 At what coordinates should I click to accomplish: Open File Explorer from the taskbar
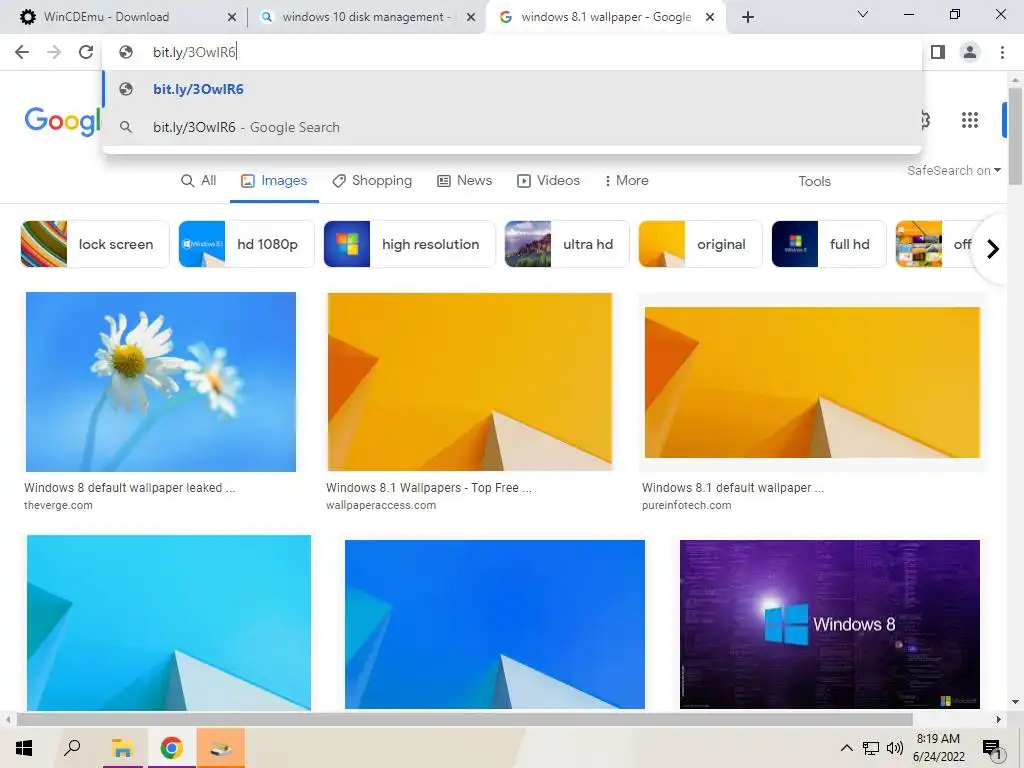[122, 748]
